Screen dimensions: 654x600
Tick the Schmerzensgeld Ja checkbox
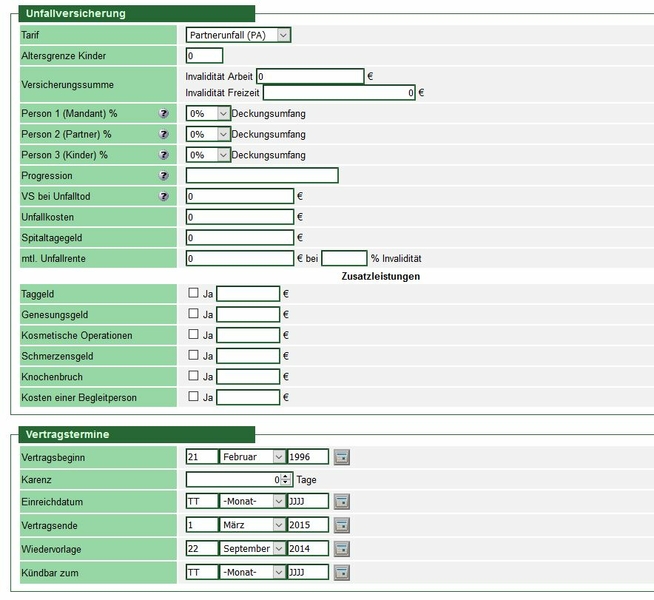point(194,356)
